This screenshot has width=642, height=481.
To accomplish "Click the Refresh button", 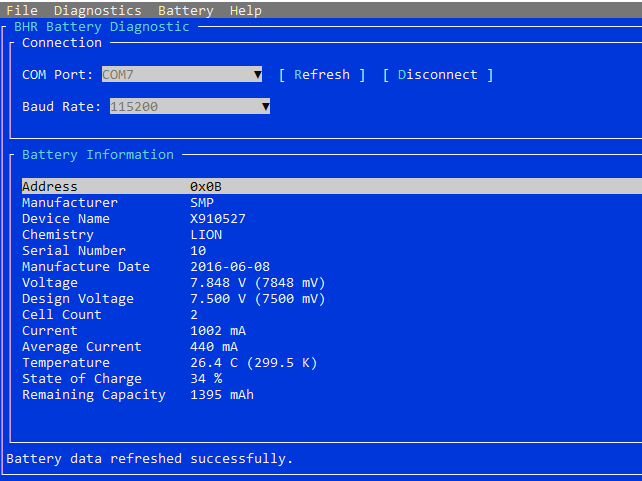I will (x=322, y=75).
